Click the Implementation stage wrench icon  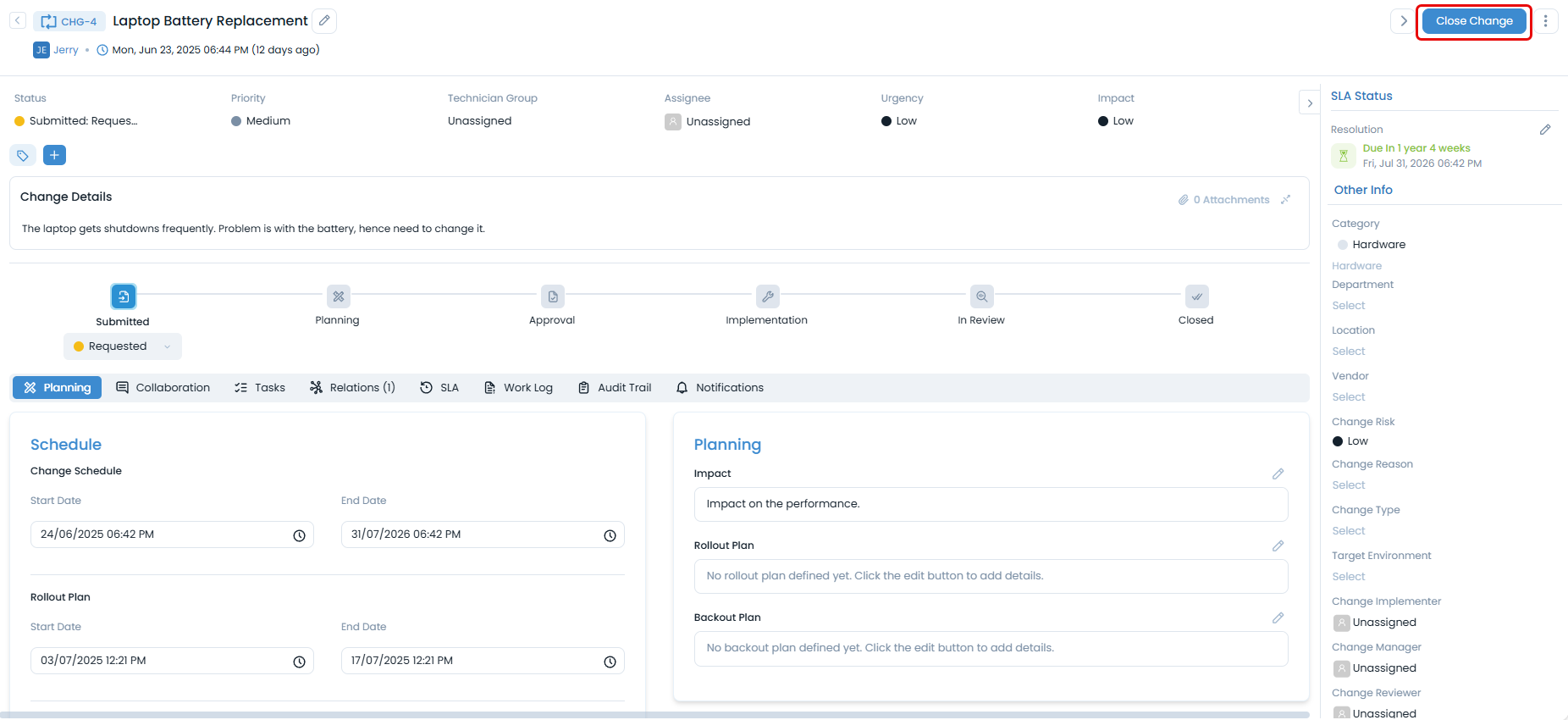tap(767, 296)
